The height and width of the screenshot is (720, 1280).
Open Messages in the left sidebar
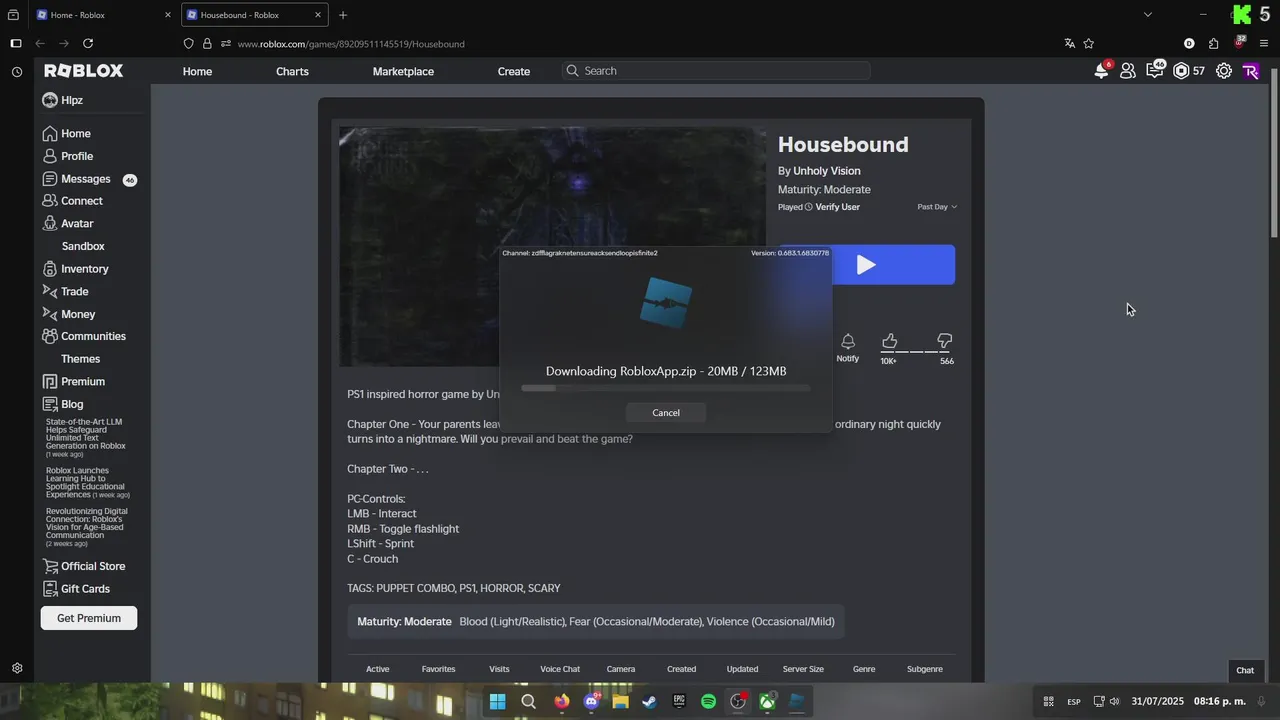point(86,179)
